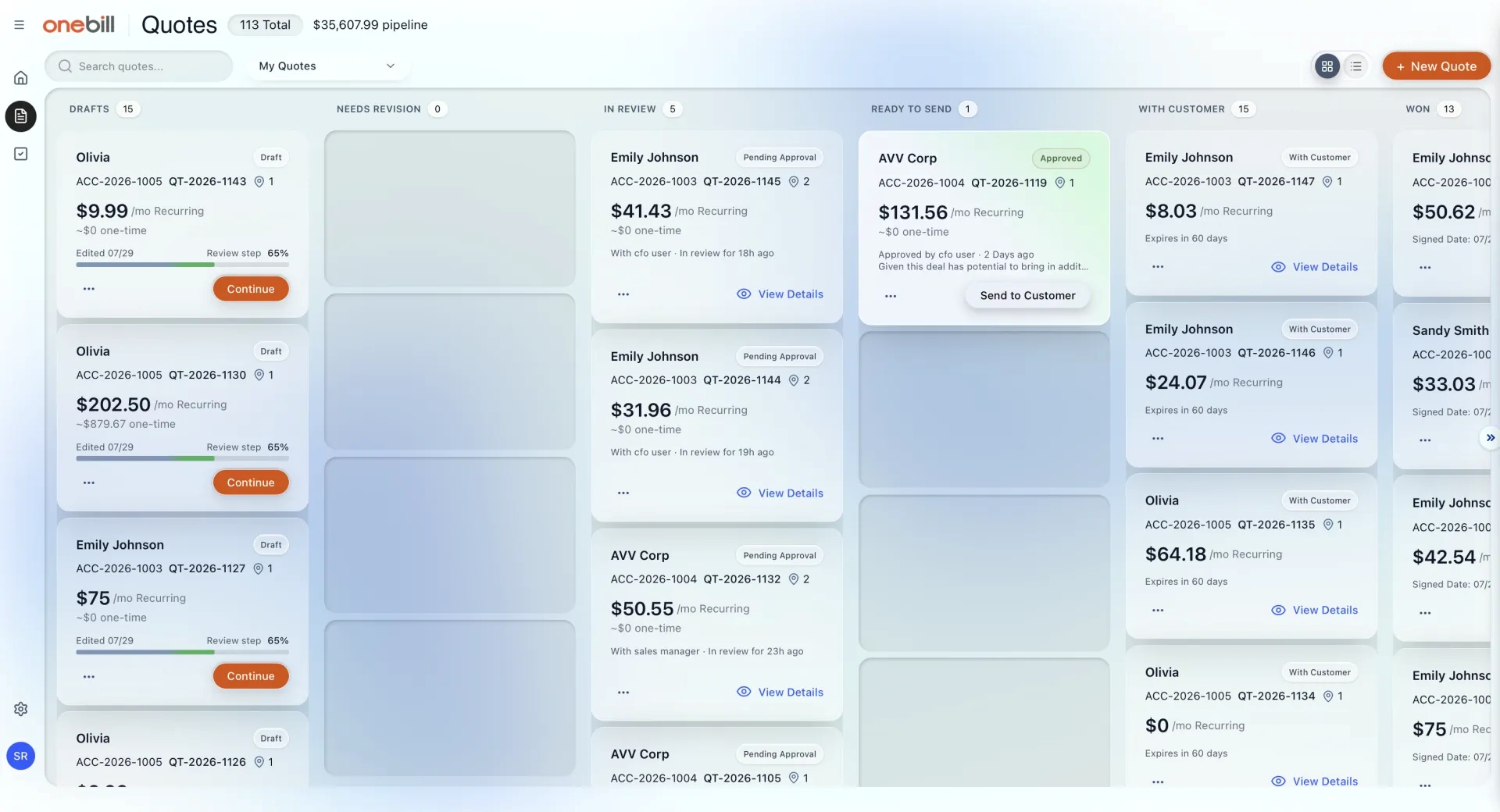Open more options on QT-2026-1119 card
Viewport: 1500px width, 812px height.
tap(891, 296)
